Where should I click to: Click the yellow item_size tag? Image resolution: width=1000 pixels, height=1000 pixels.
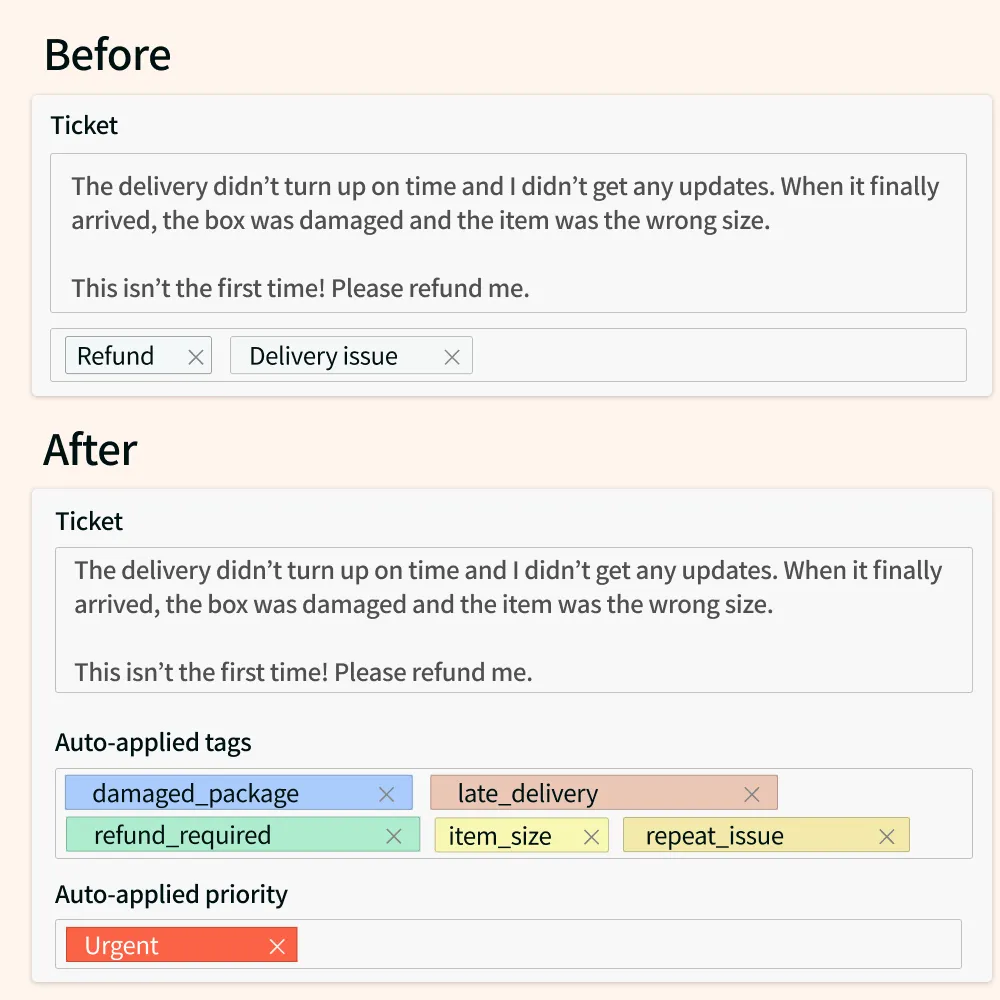click(522, 835)
